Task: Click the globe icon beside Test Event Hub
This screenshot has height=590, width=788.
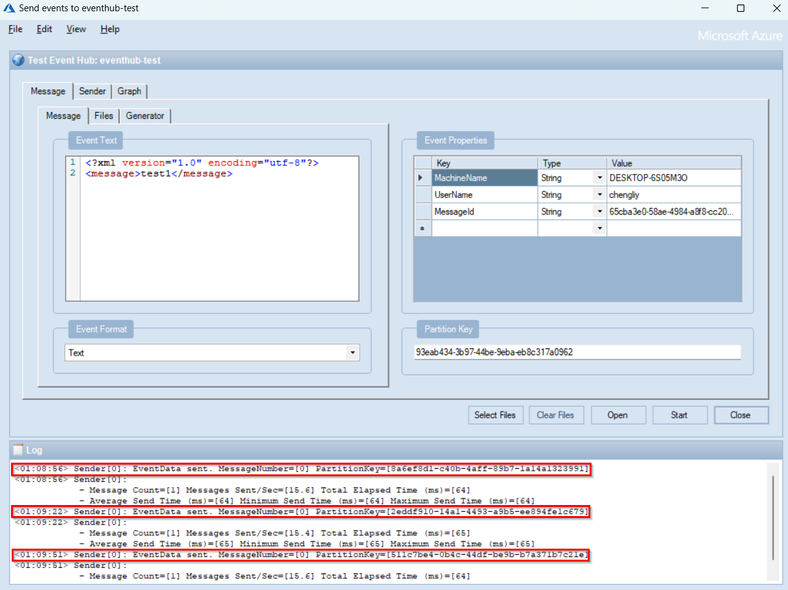Action: pos(19,60)
